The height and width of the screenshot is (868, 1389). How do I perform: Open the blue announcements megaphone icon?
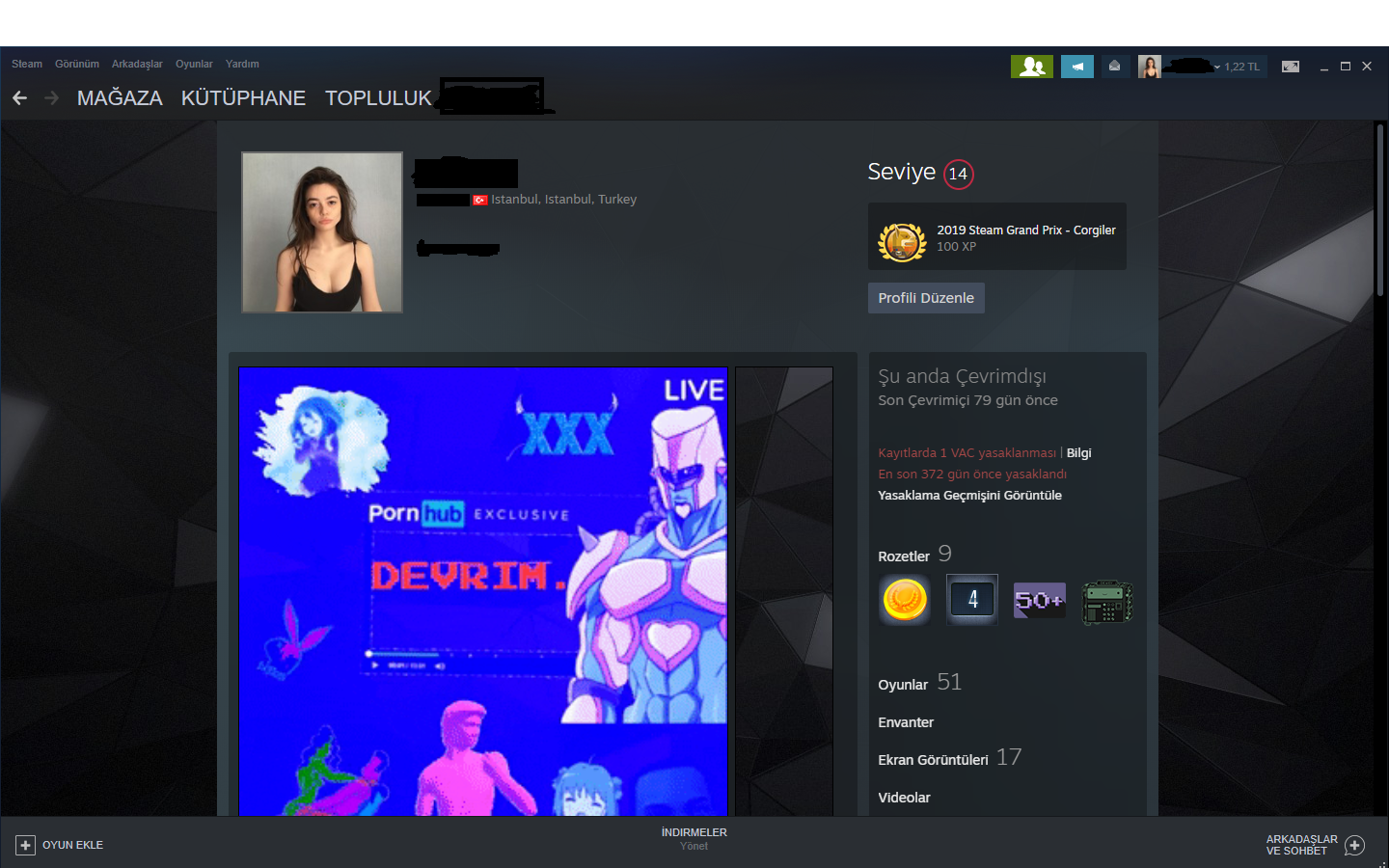(x=1077, y=67)
